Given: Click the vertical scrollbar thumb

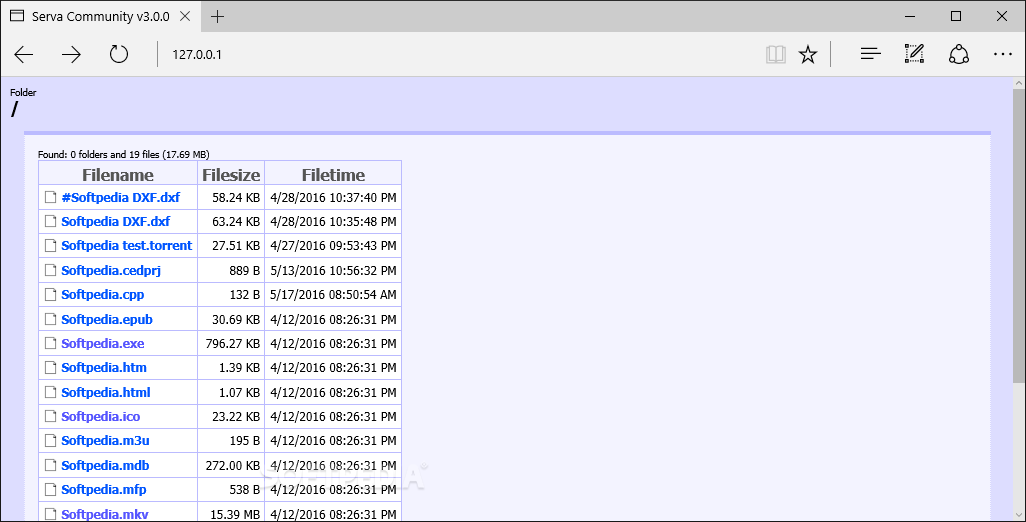Looking at the screenshot, I should (x=1019, y=235).
